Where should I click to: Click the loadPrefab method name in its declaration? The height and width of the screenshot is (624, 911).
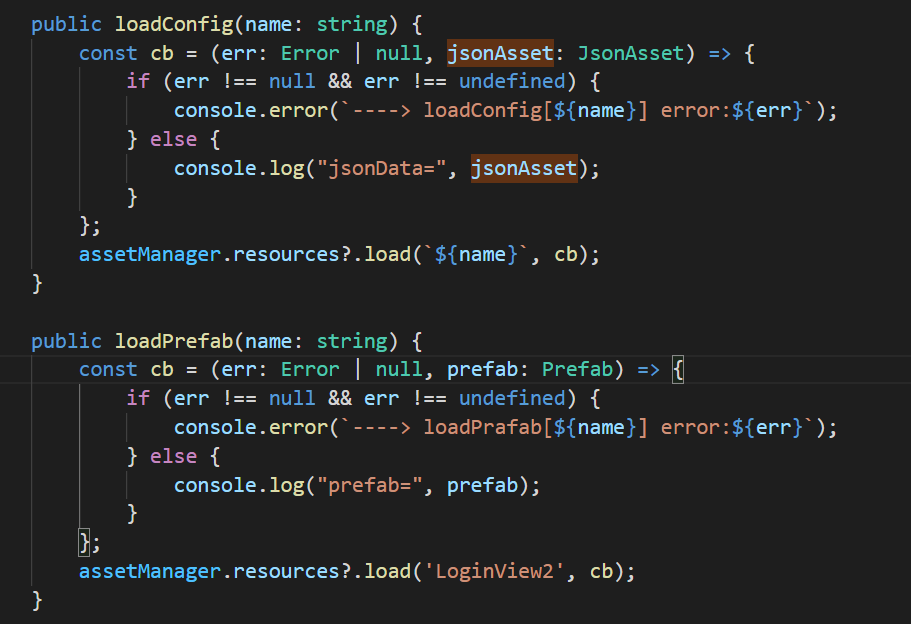point(174,341)
